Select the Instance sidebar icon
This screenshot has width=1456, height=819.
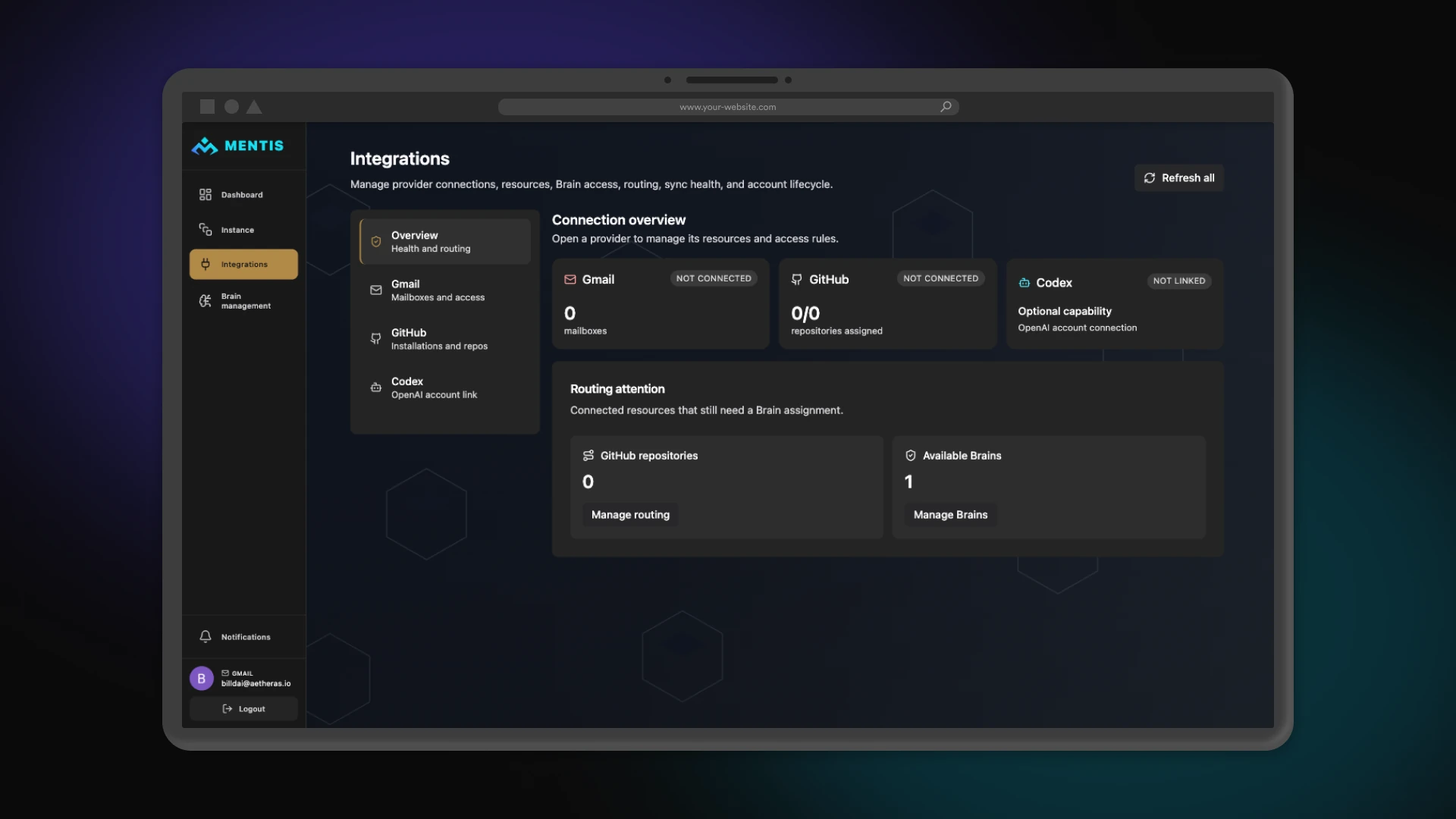[x=206, y=230]
